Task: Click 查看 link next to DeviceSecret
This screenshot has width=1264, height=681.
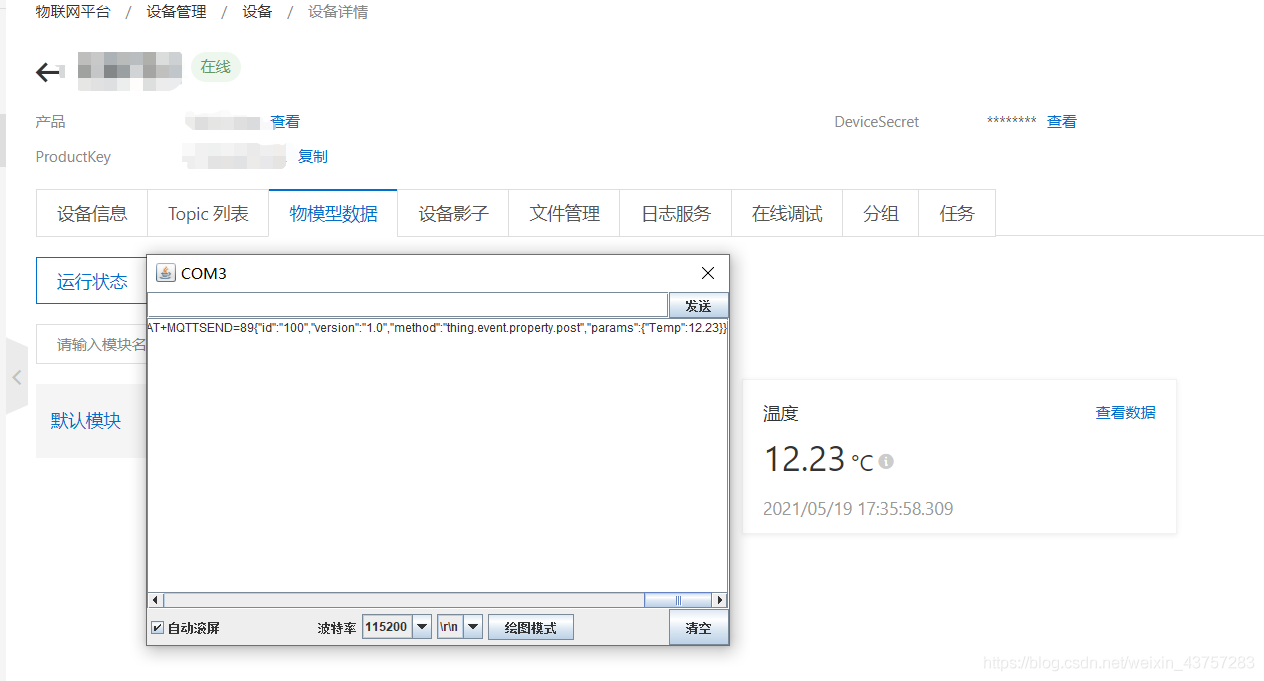Action: pos(1062,121)
